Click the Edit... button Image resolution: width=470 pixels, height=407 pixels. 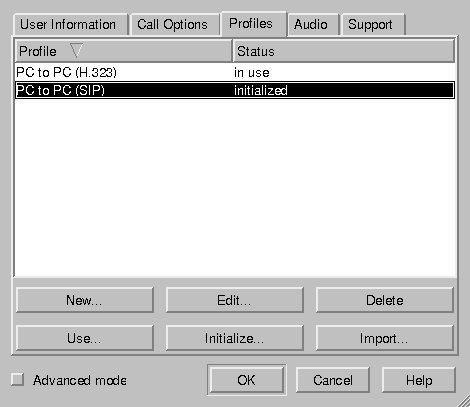(x=235, y=300)
